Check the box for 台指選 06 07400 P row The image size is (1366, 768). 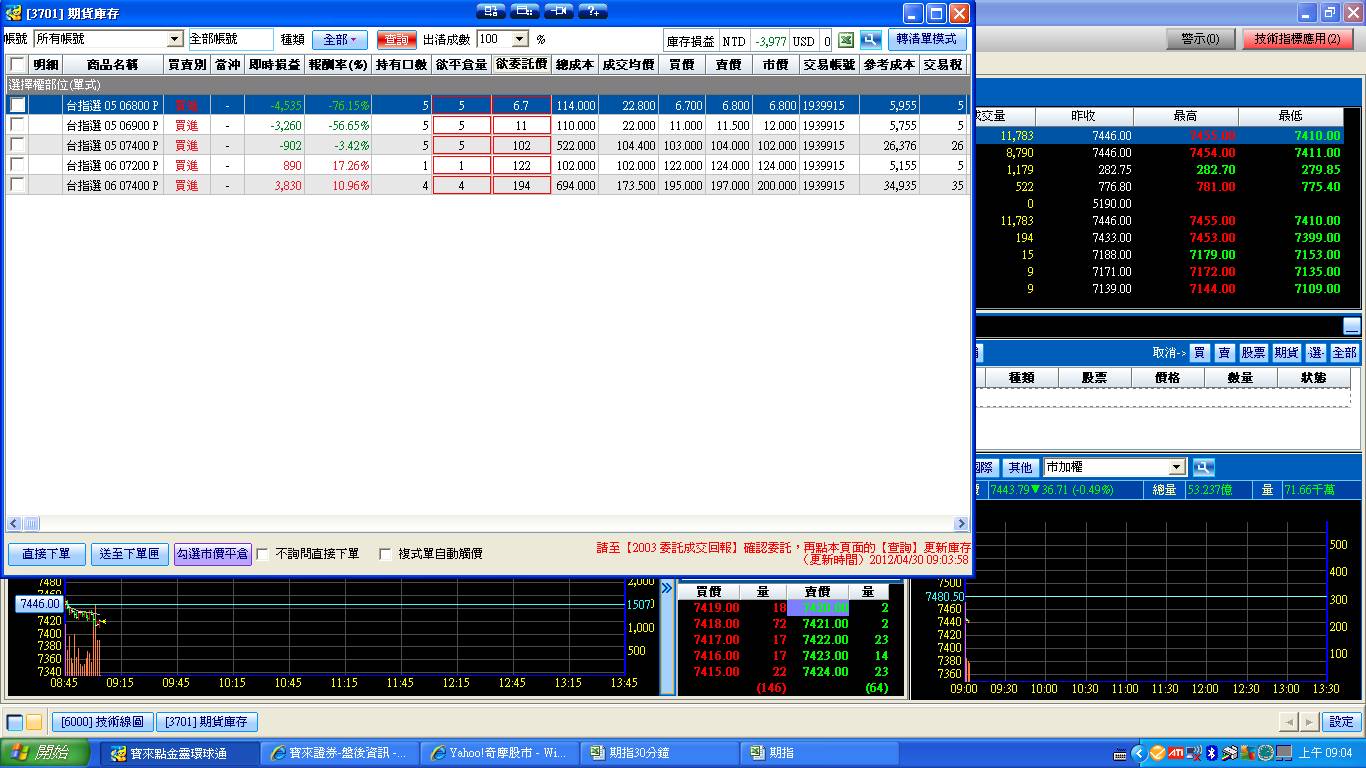pos(17,185)
